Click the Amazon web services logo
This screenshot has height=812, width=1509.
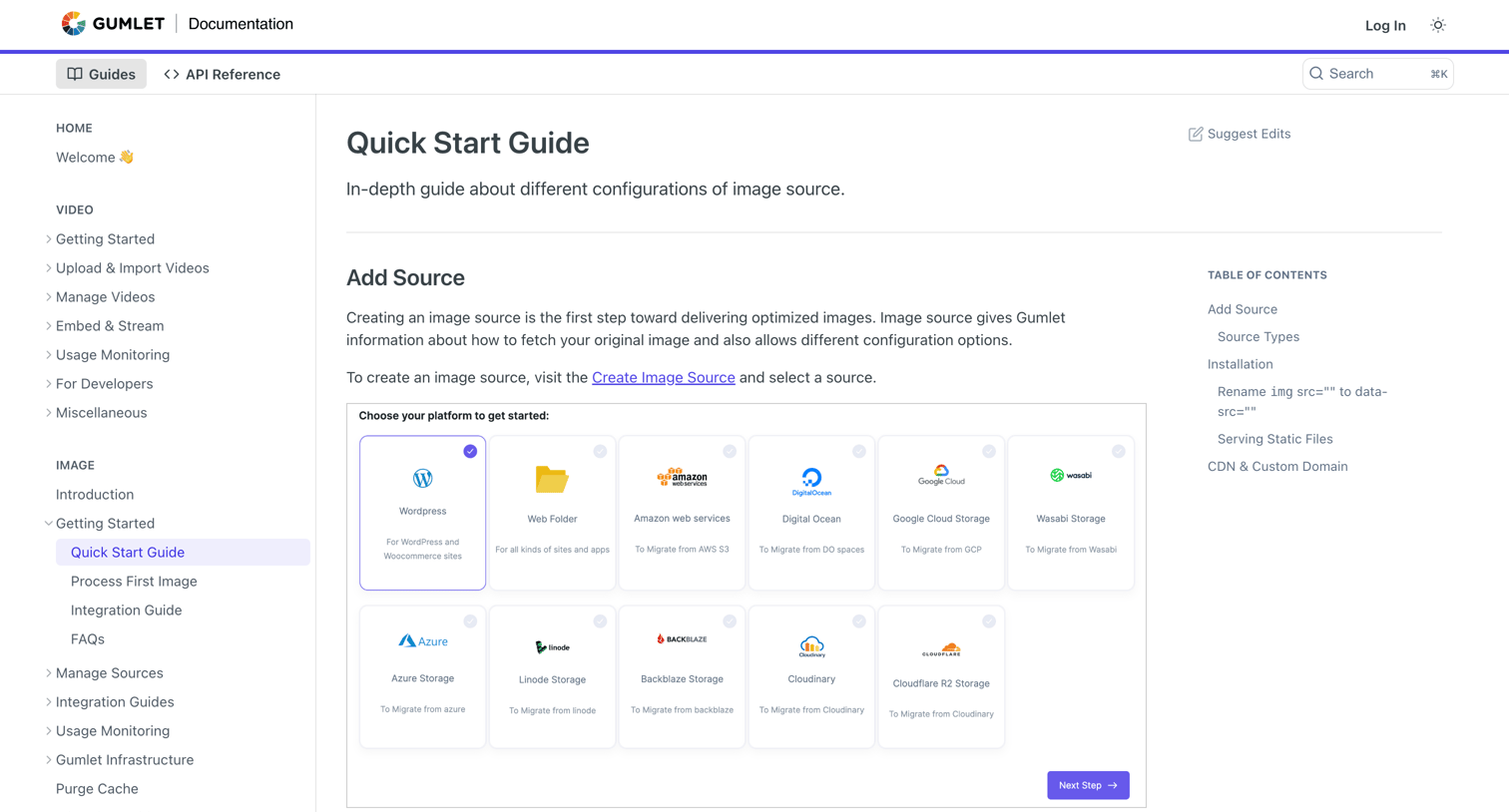682,478
